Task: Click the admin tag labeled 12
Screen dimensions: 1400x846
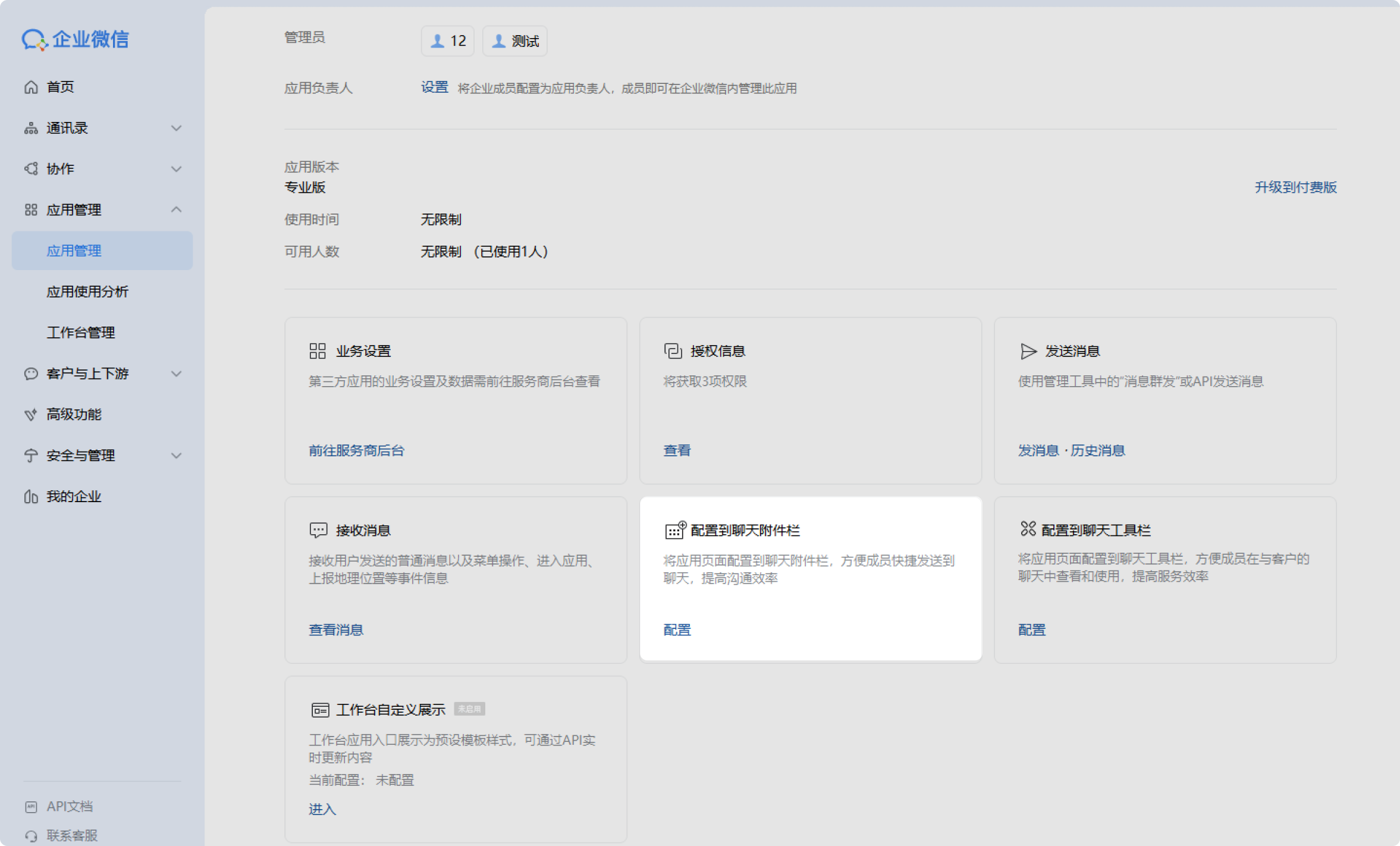Action: (x=447, y=41)
